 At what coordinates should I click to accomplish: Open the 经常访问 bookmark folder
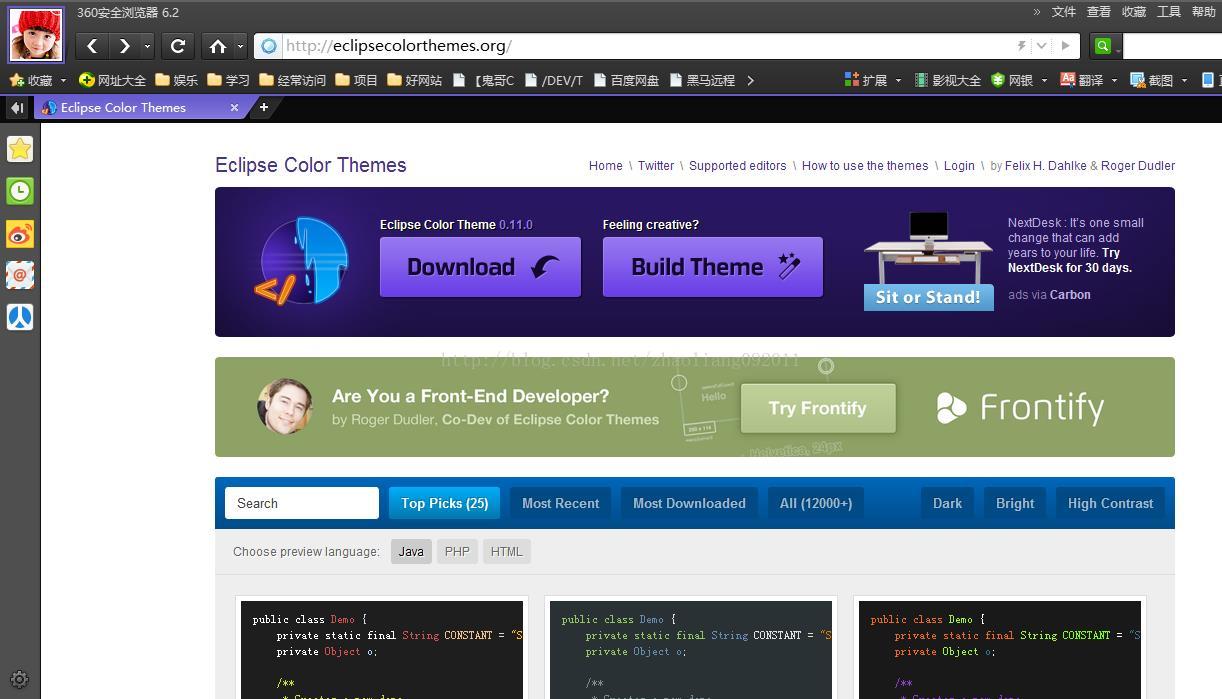(292, 80)
